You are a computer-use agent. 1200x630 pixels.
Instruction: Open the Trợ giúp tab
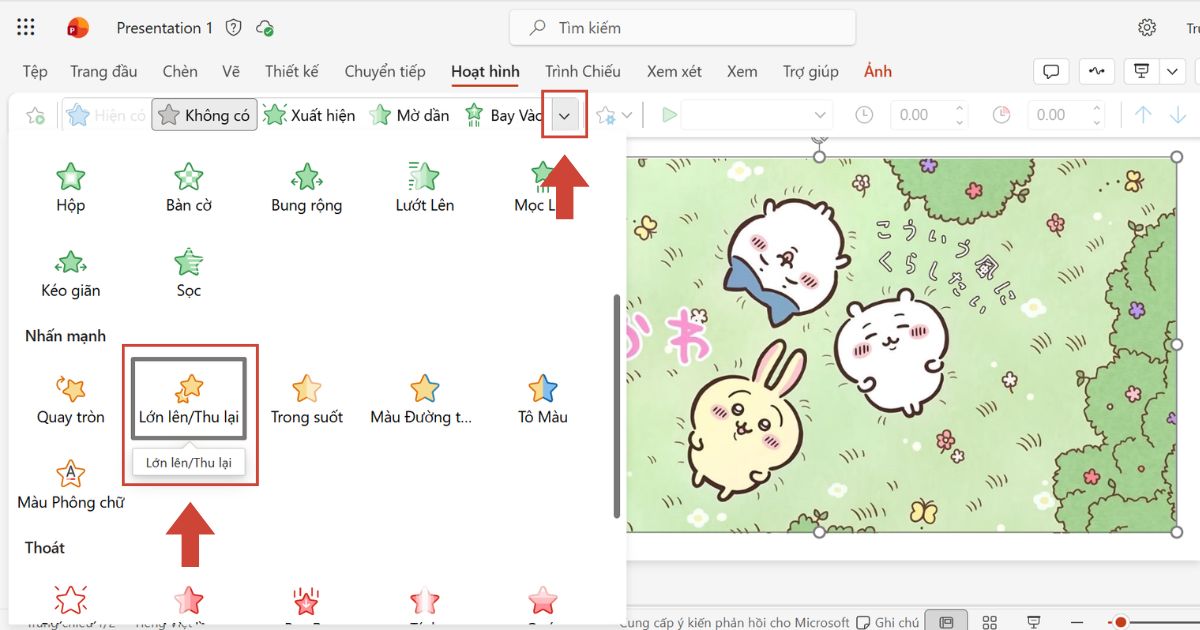(811, 71)
